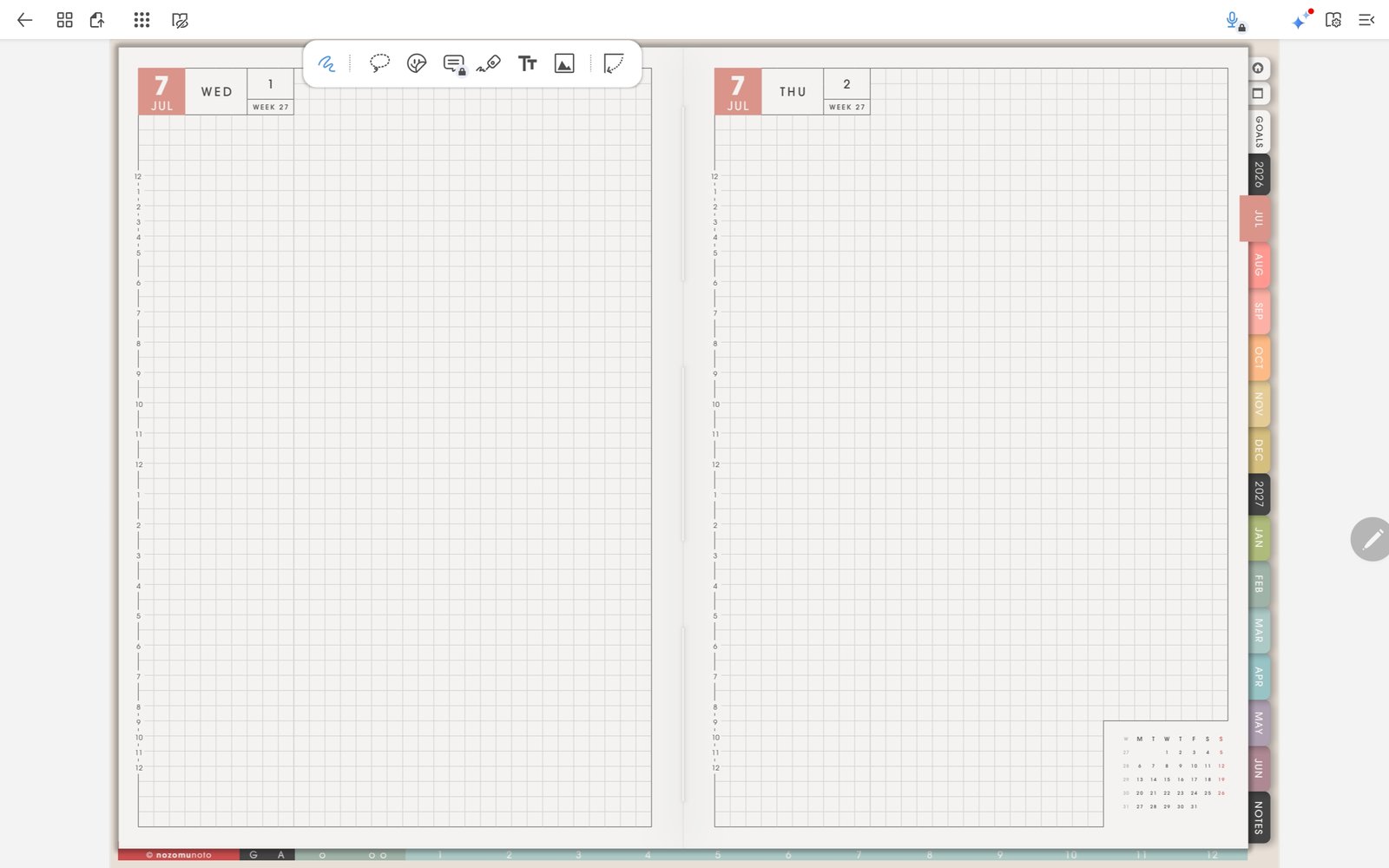Screen dimensions: 1389x868
Task: Open the sticker tool
Action: point(417,63)
